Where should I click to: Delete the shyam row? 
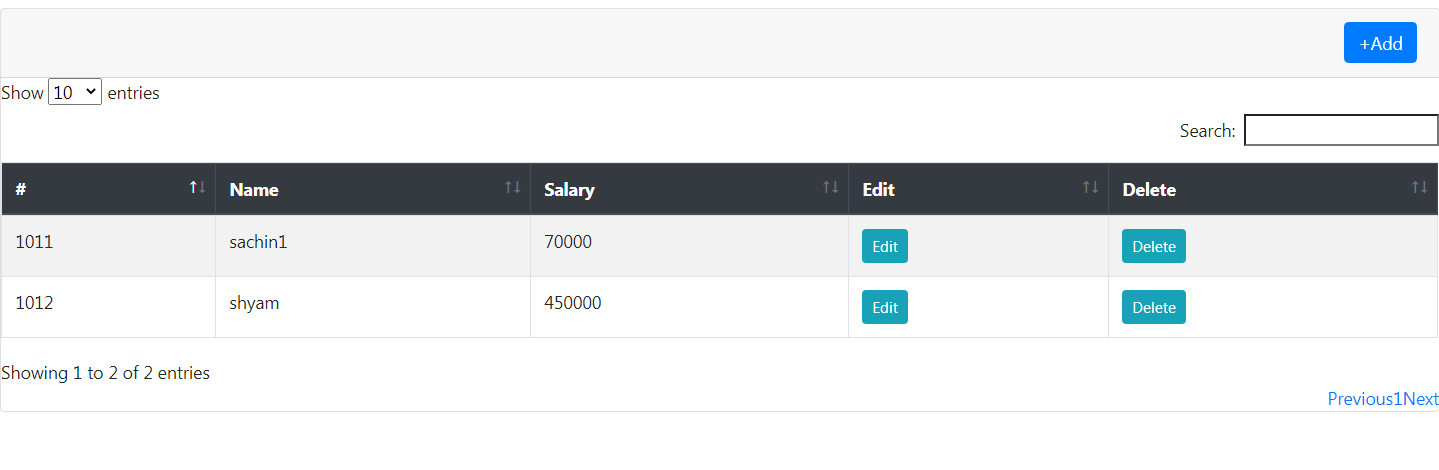[1154, 307]
